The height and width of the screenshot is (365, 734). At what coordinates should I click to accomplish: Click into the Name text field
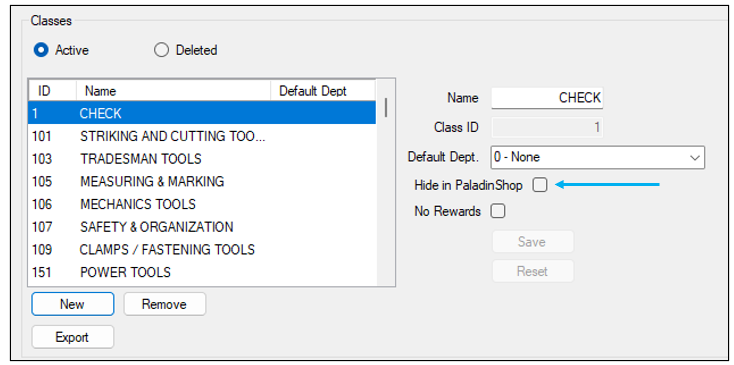547,98
